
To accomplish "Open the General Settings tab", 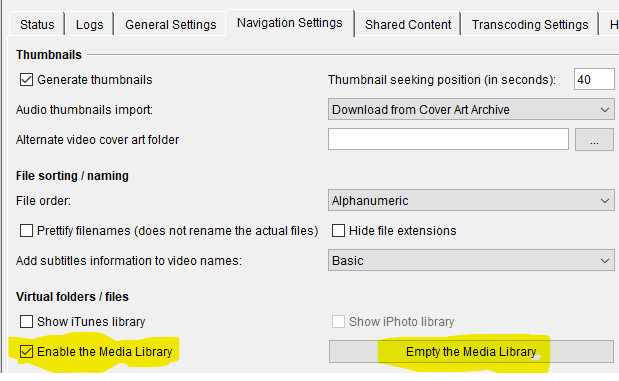I will [x=171, y=24].
